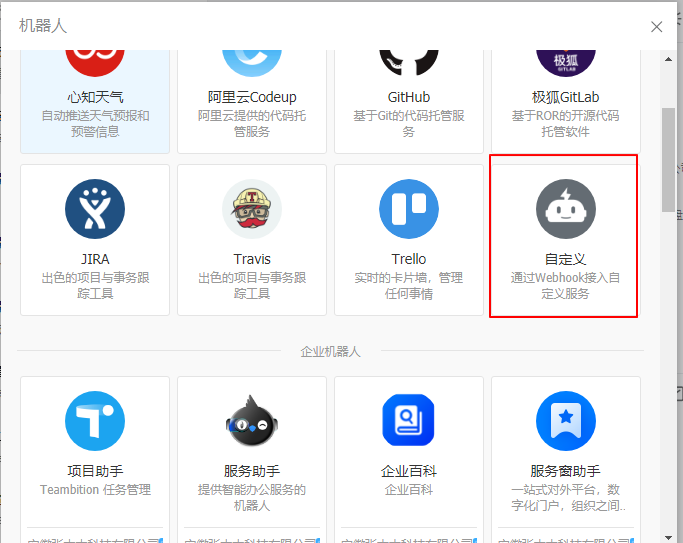Pick the 极狐GitLab robot icon

point(565,63)
